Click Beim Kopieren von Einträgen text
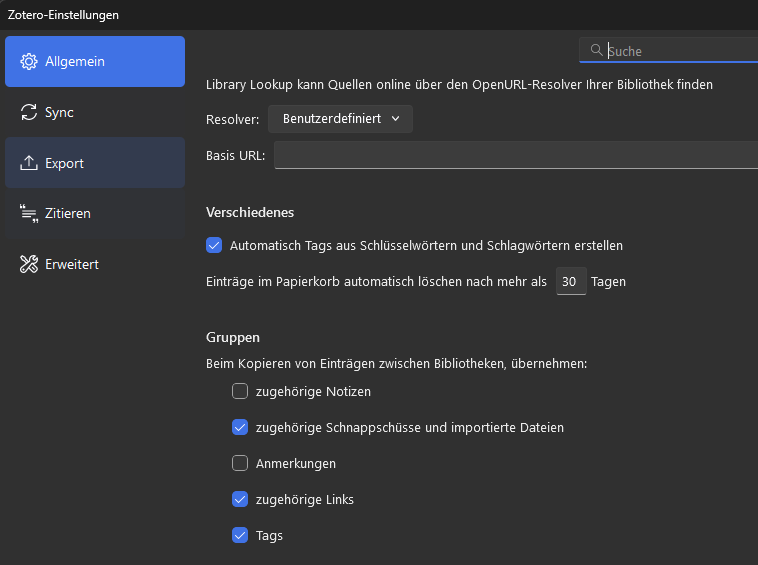 pos(396,363)
